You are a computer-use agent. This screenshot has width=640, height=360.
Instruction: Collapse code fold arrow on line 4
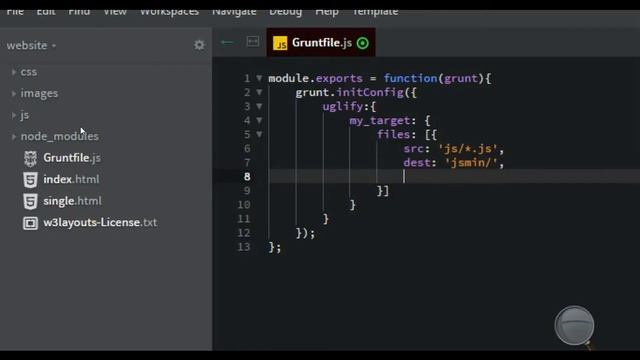[x=259, y=120]
